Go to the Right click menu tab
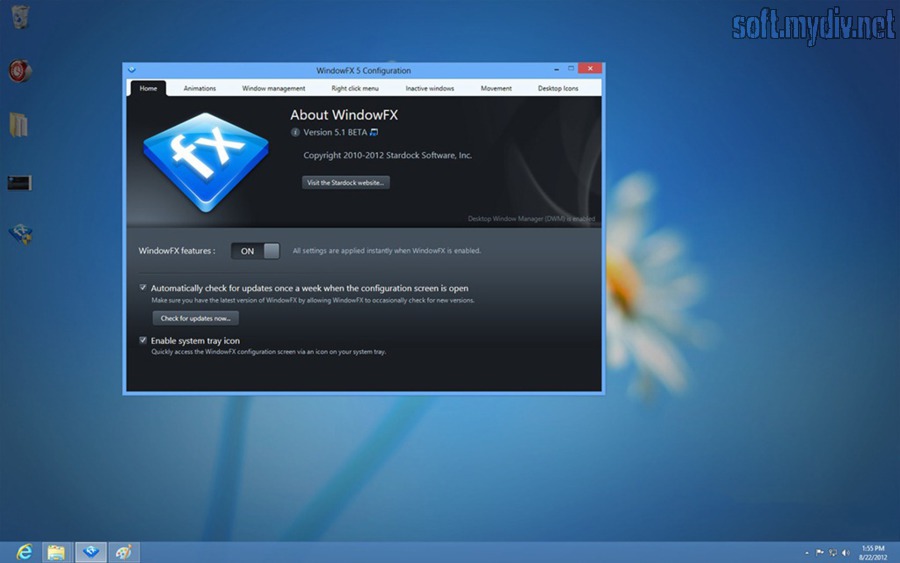The width and height of the screenshot is (900, 563). (355, 88)
